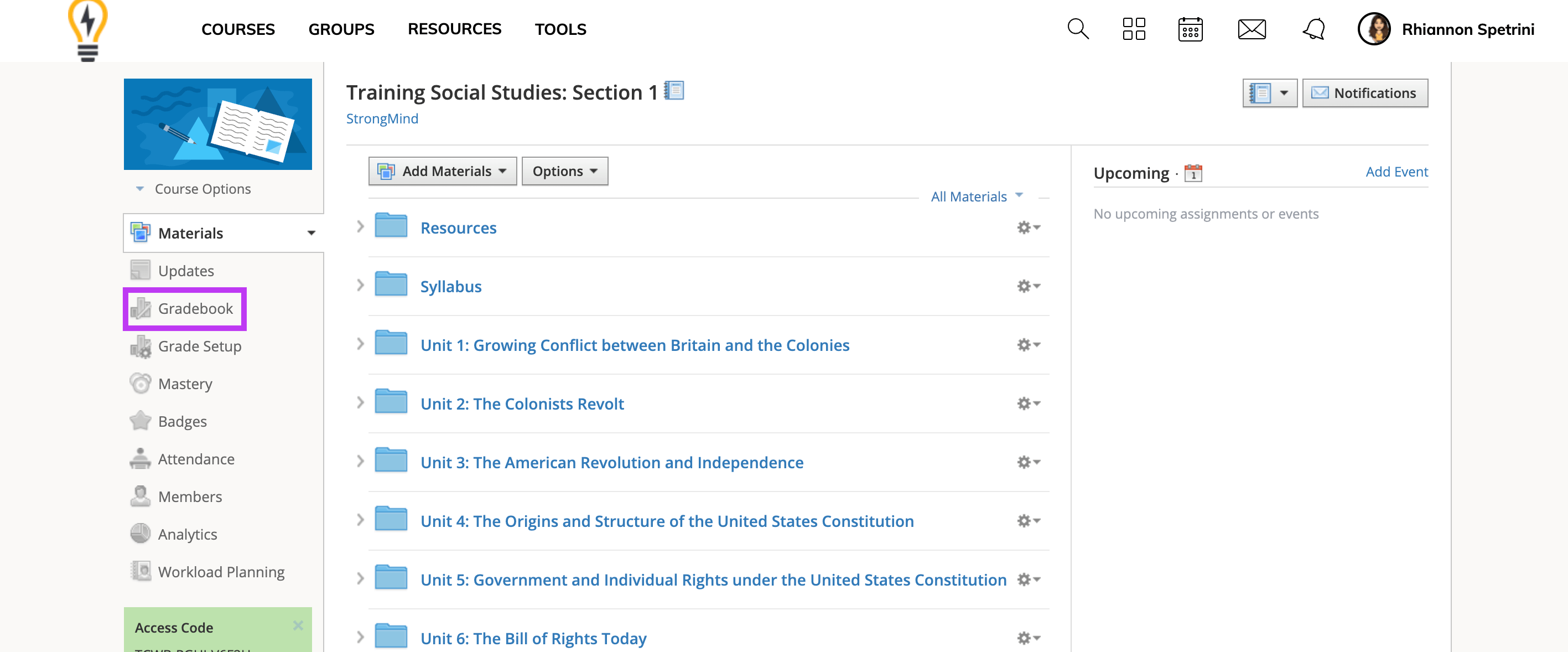This screenshot has height=652, width=1568.
Task: Check messages via the envelope icon
Action: [1252, 29]
